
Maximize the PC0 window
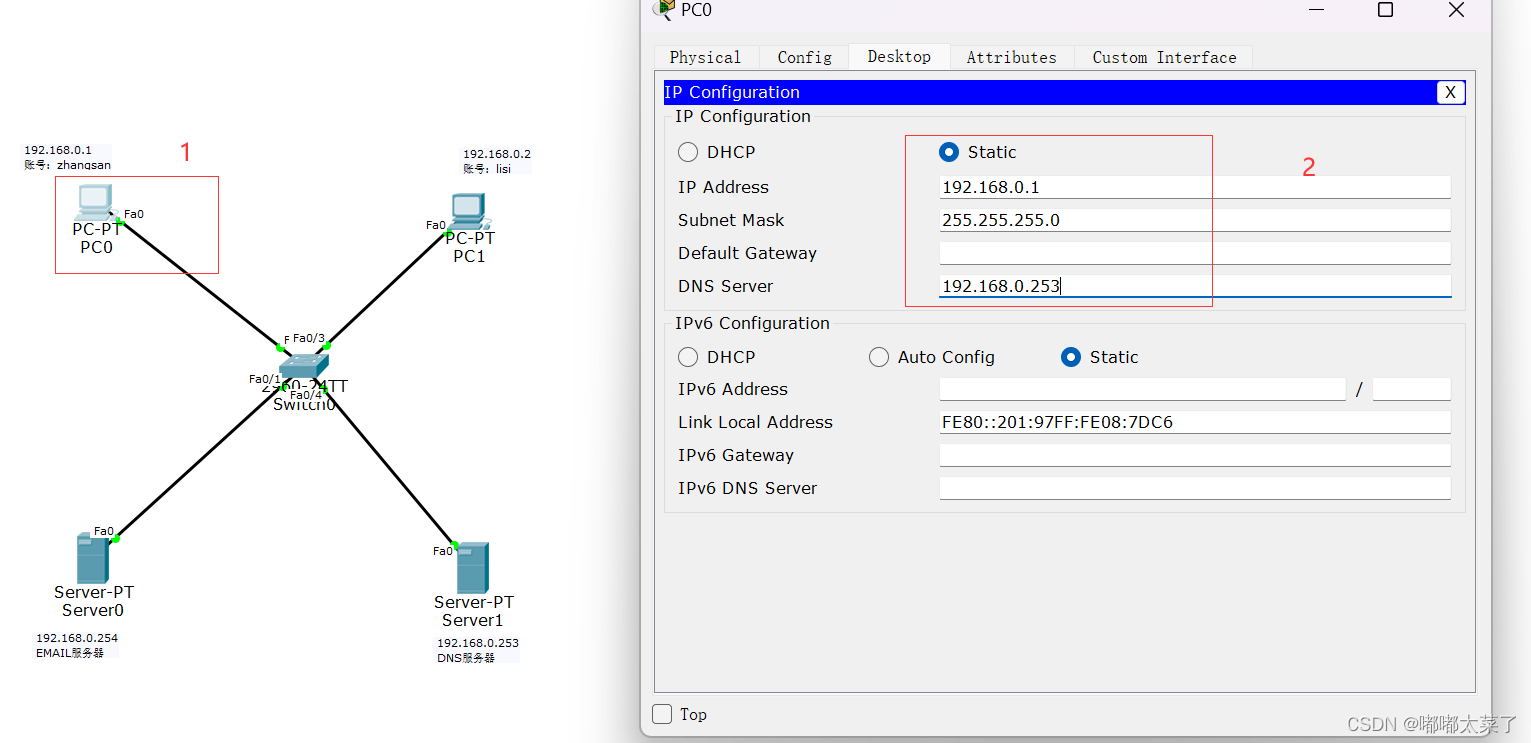pyautogui.click(x=1385, y=10)
